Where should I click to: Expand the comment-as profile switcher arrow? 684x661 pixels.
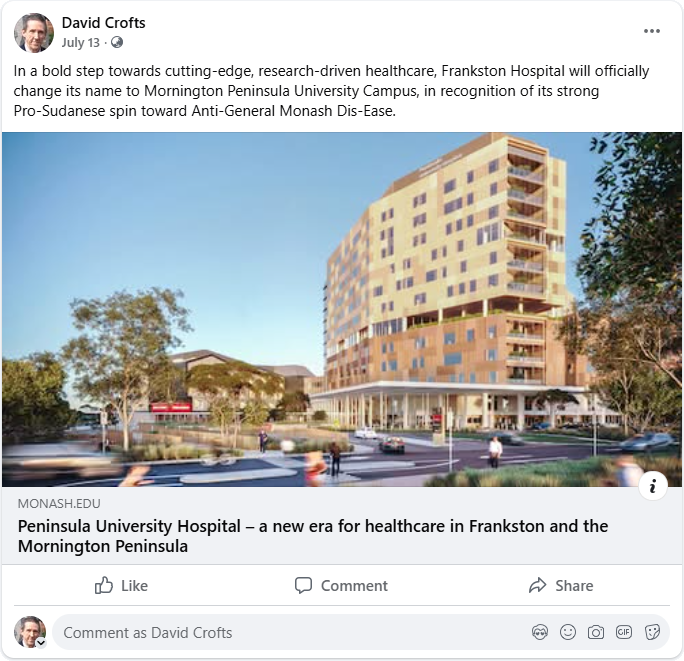(x=41, y=643)
